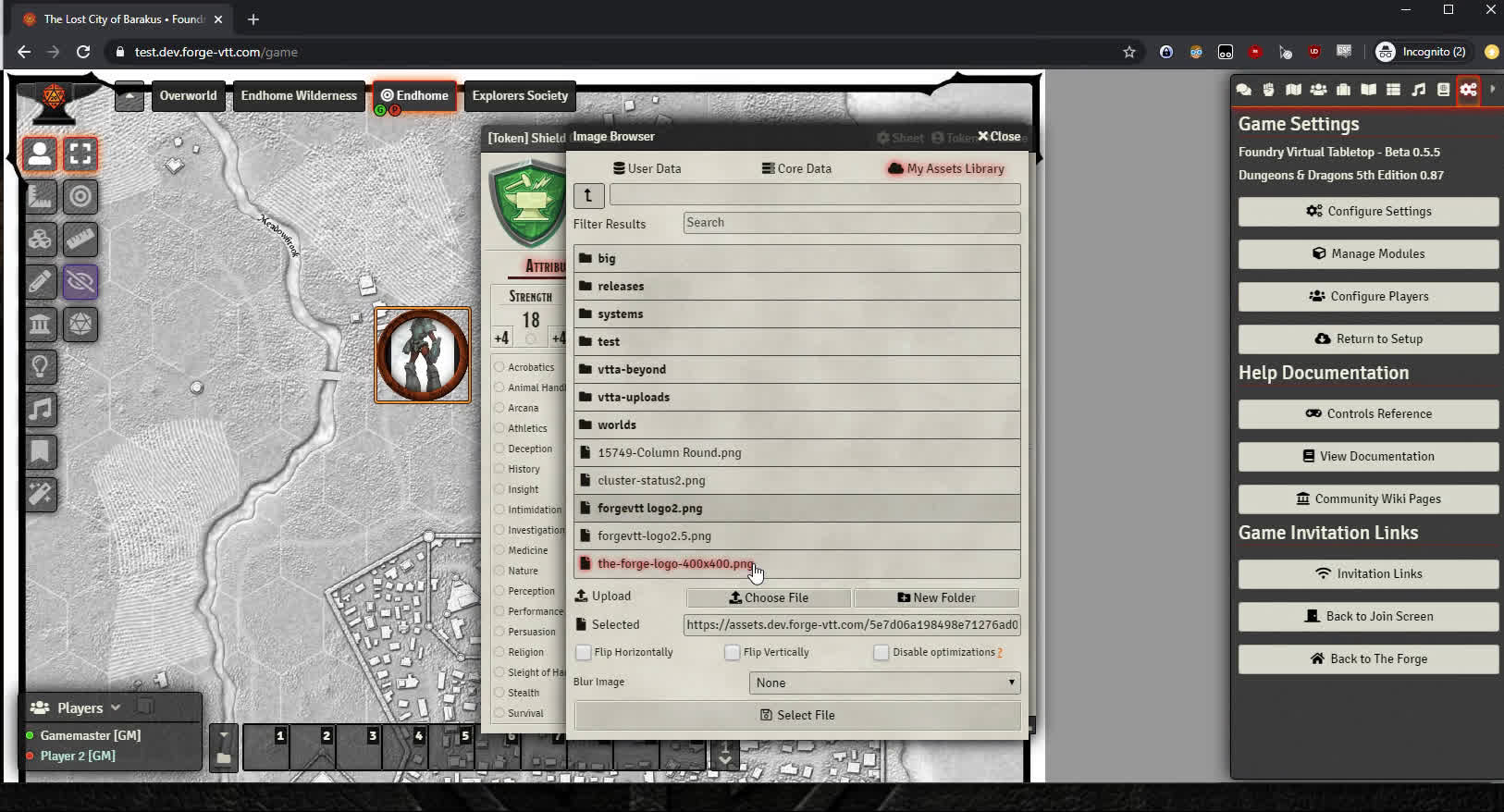Enable the Flip Vertically checkbox
This screenshot has width=1504, height=812.
[733, 653]
